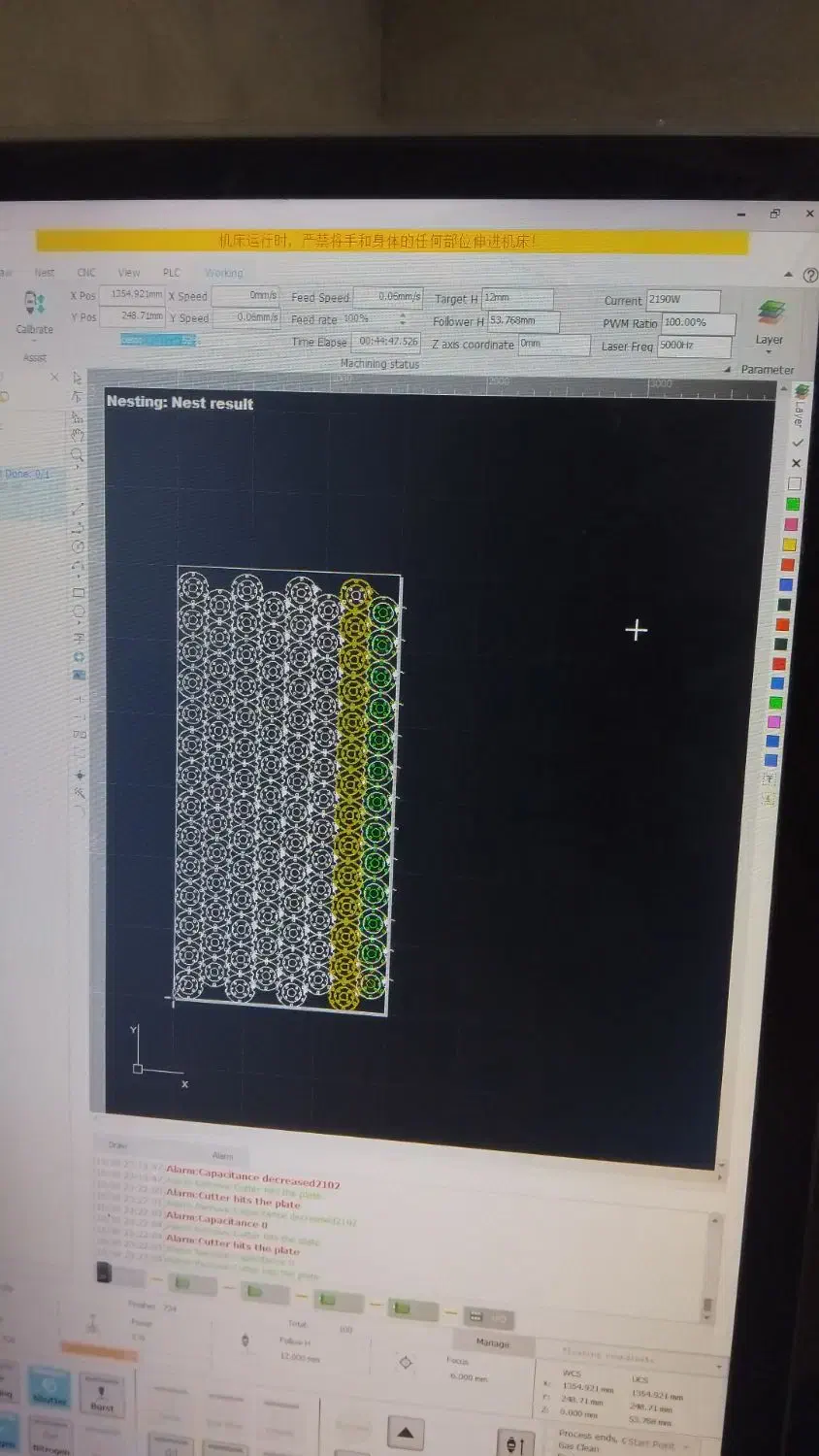Click the Shutter button in control panel
Screen dimensions: 819x1456
(49, 1387)
